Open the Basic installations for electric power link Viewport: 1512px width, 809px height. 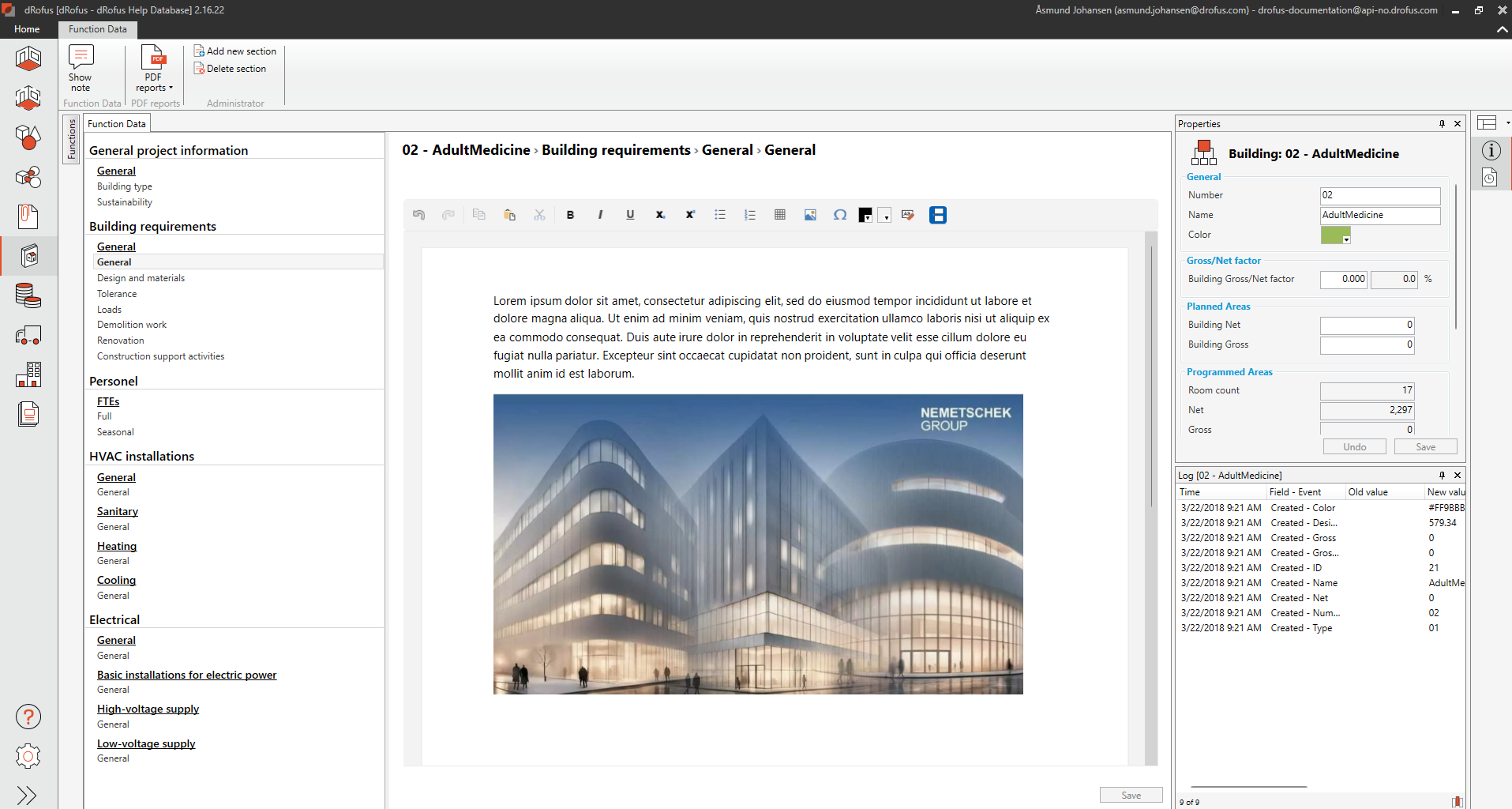[186, 675]
